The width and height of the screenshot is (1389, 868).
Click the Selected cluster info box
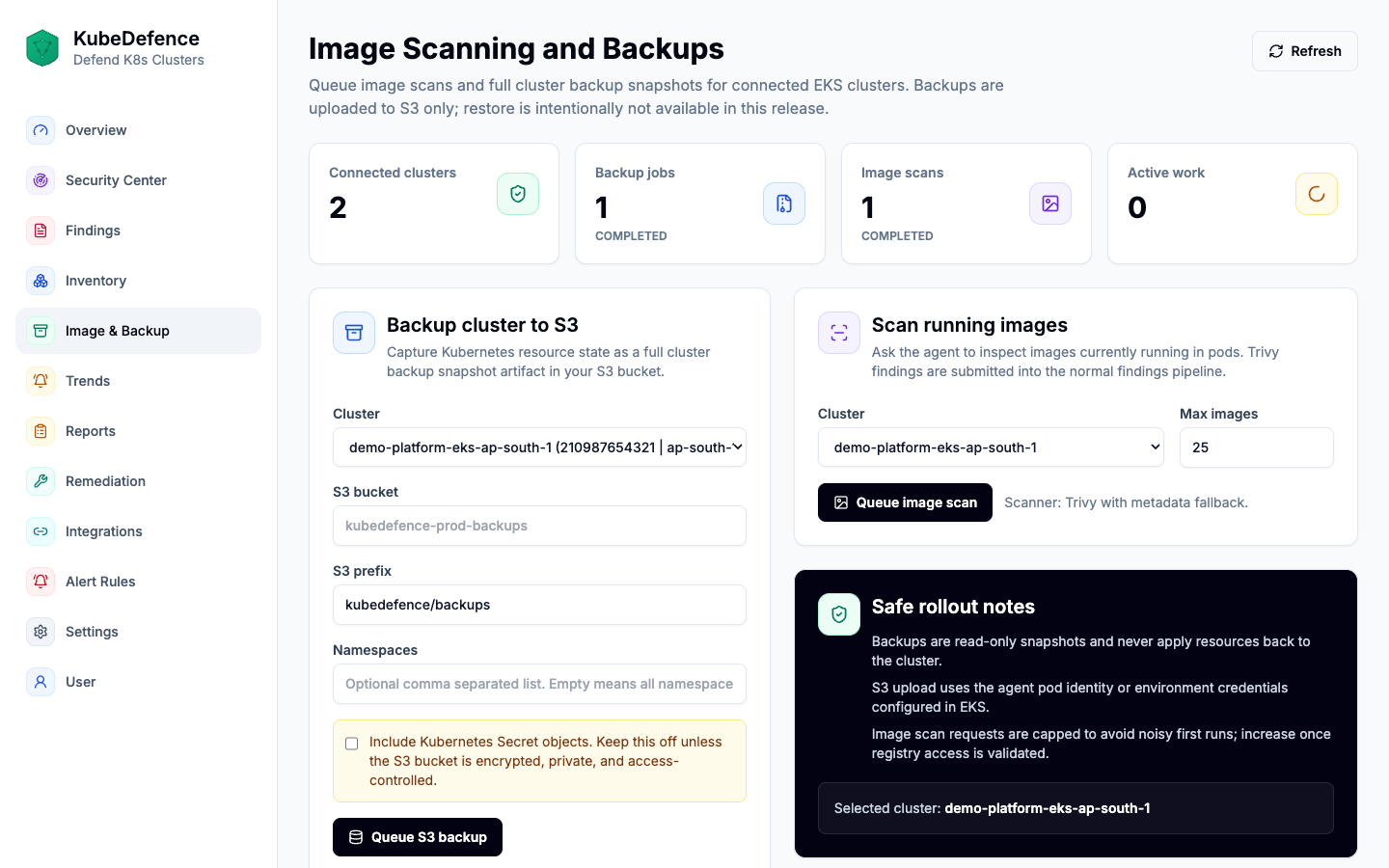(x=1076, y=808)
